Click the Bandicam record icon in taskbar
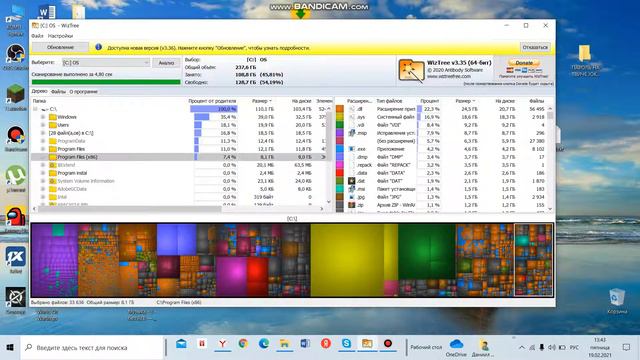This screenshot has height=360, width=640. (387, 344)
